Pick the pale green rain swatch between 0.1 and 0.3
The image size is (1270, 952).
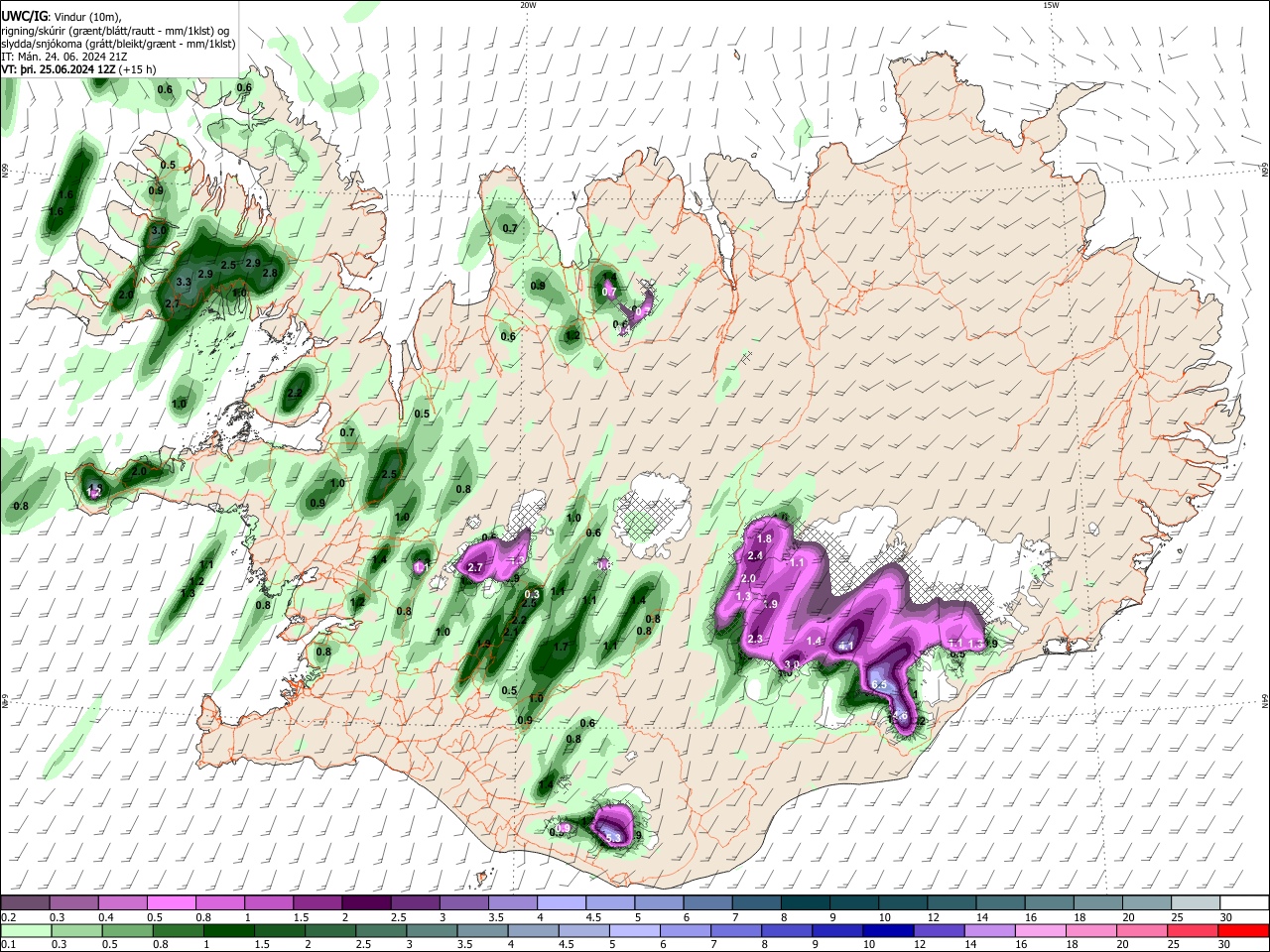(x=25, y=930)
